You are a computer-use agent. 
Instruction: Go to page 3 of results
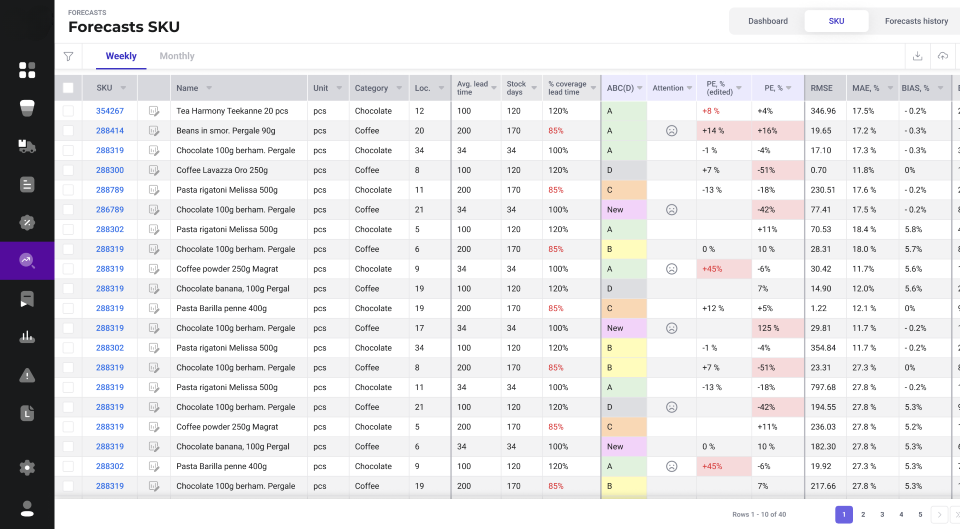pyautogui.click(x=882, y=514)
